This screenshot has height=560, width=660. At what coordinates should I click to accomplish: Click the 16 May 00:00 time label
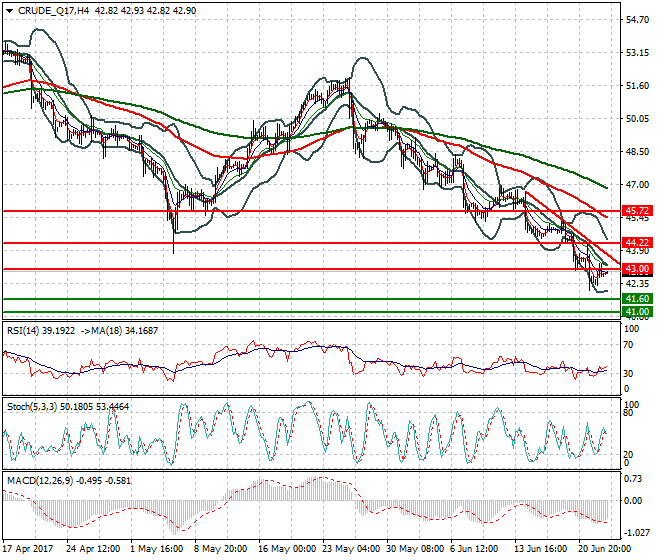287,549
